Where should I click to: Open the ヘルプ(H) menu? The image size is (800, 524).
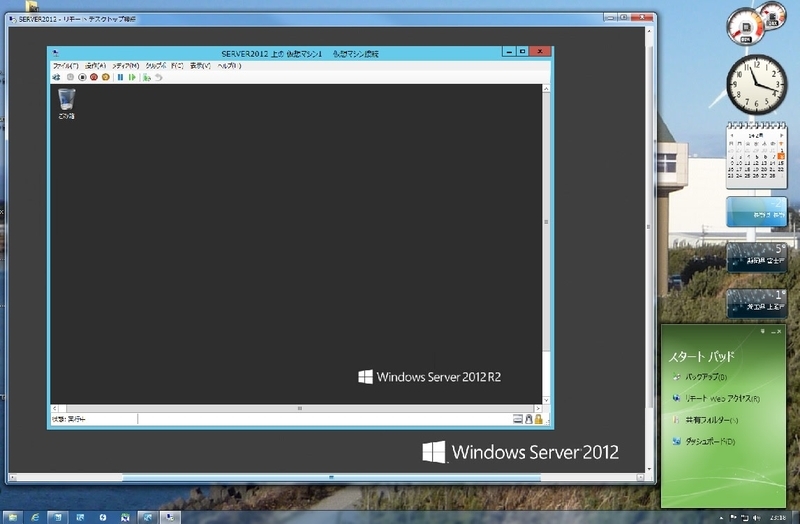point(229,66)
